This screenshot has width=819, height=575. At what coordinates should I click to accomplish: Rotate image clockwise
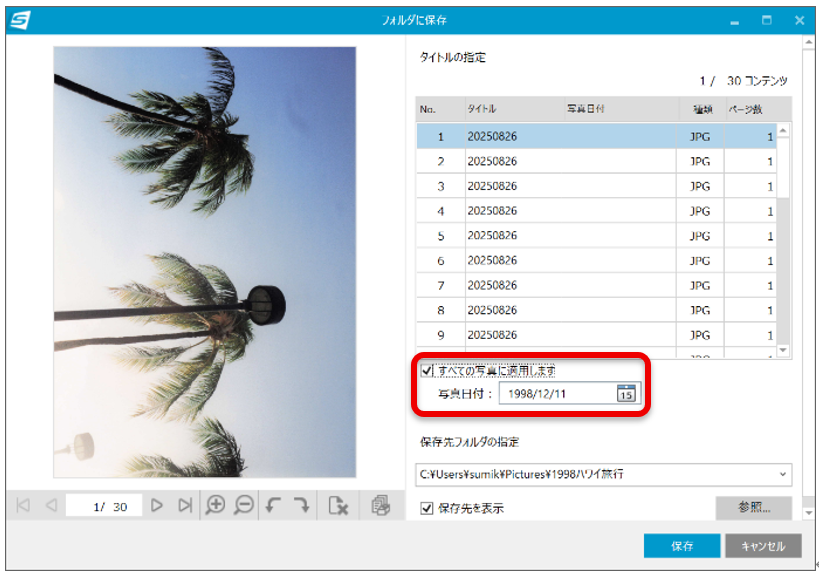[x=301, y=506]
